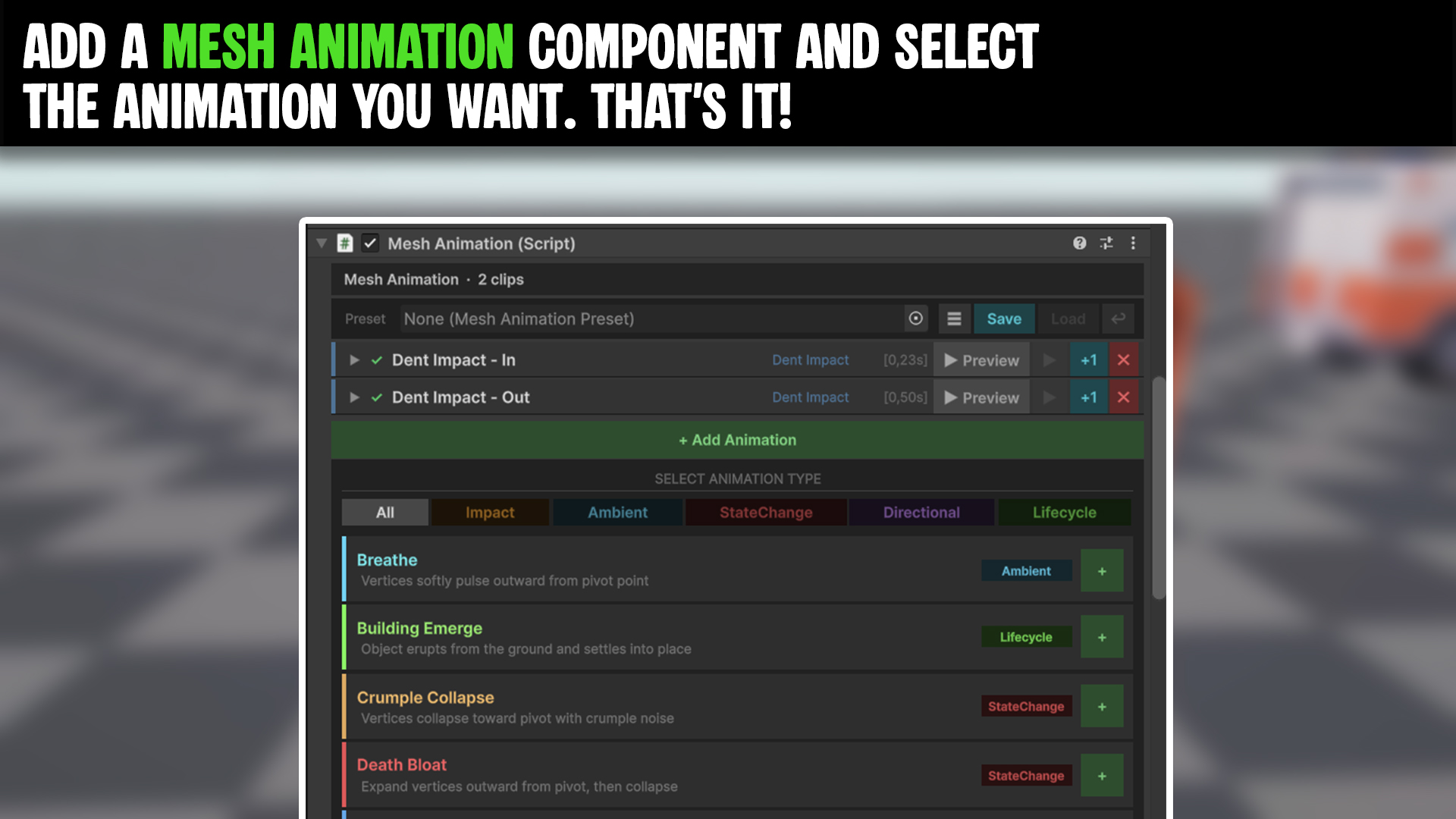Open component presets slider icon

pos(1106,243)
